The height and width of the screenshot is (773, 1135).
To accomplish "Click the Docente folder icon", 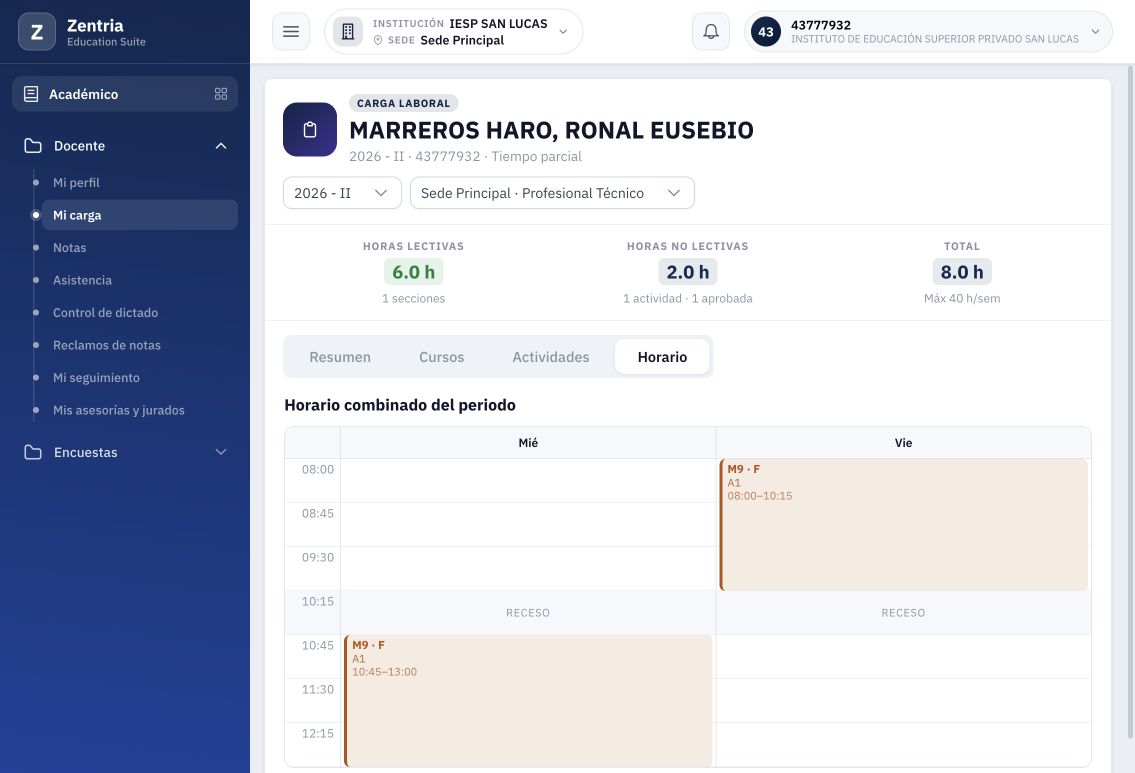I will (33, 145).
